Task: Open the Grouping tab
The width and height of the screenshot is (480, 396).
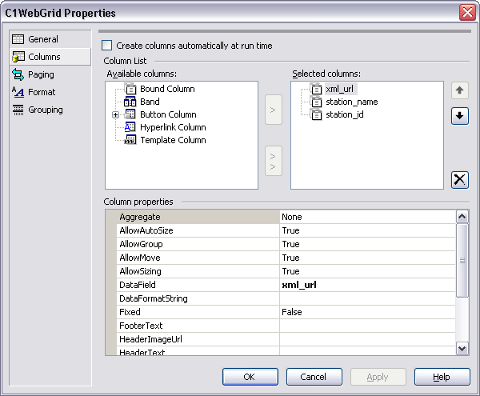Action: click(50, 110)
